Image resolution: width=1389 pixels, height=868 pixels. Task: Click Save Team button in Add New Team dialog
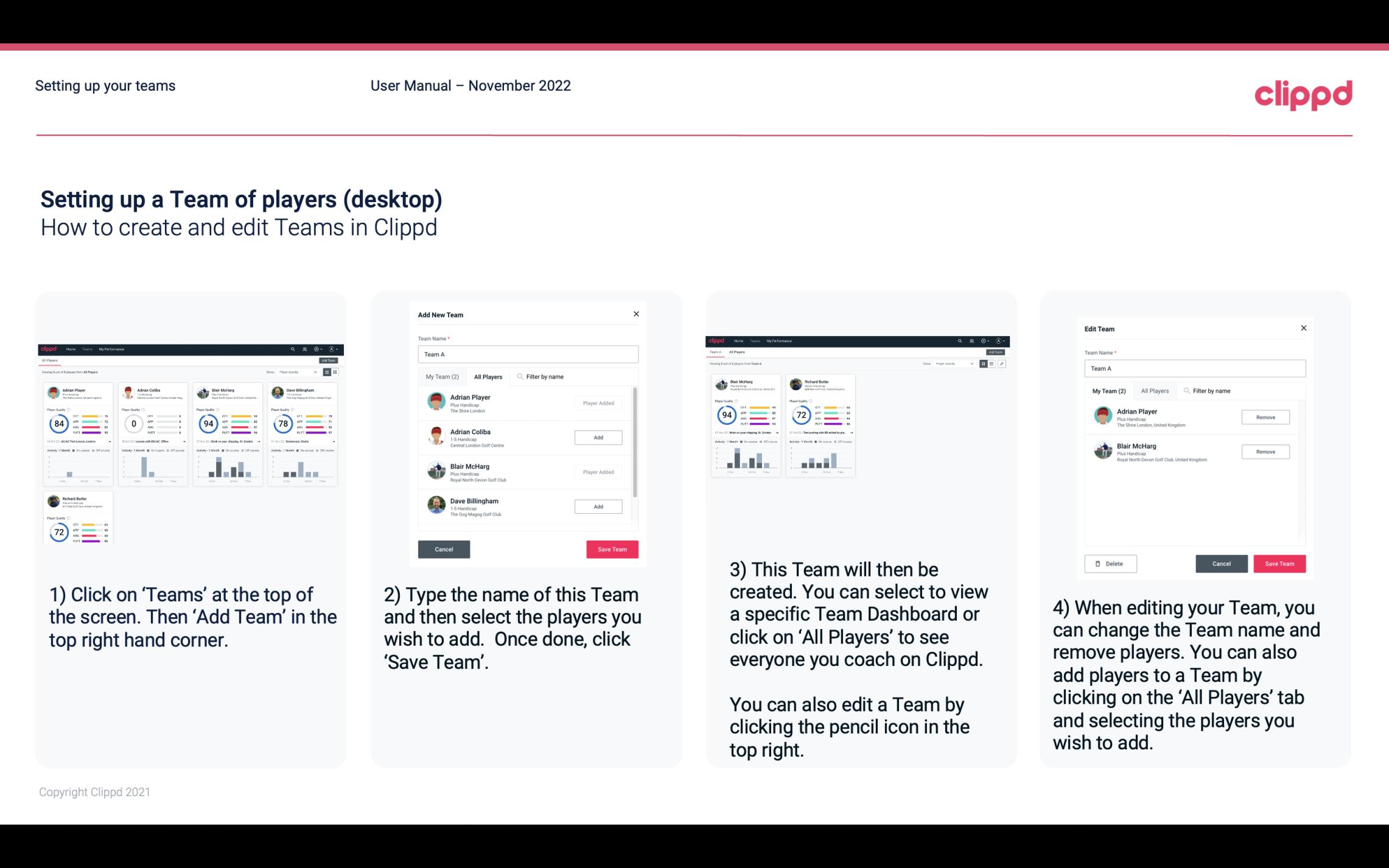coord(611,548)
